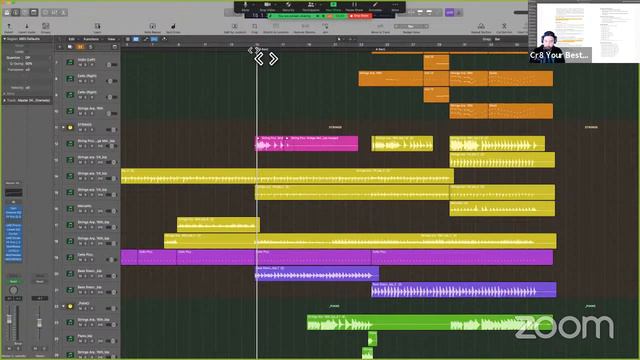Click Zoom Security menu item

coord(288,6)
